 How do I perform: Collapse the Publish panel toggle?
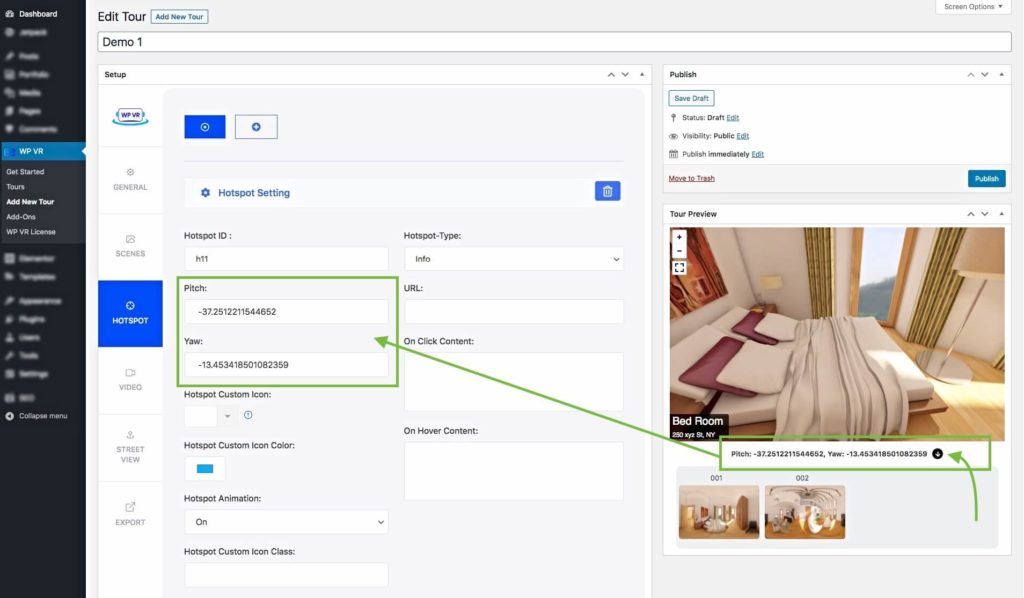pyautogui.click(x=1001, y=74)
